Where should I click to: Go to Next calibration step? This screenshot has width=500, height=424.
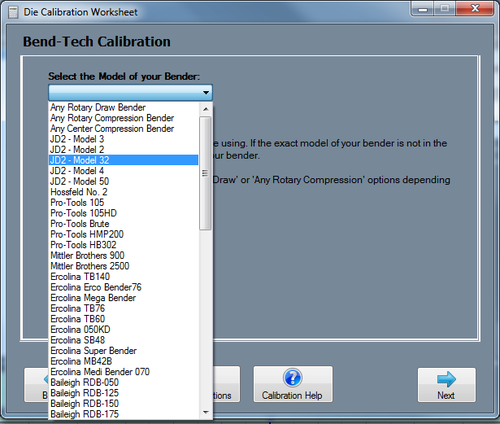pyautogui.click(x=447, y=385)
